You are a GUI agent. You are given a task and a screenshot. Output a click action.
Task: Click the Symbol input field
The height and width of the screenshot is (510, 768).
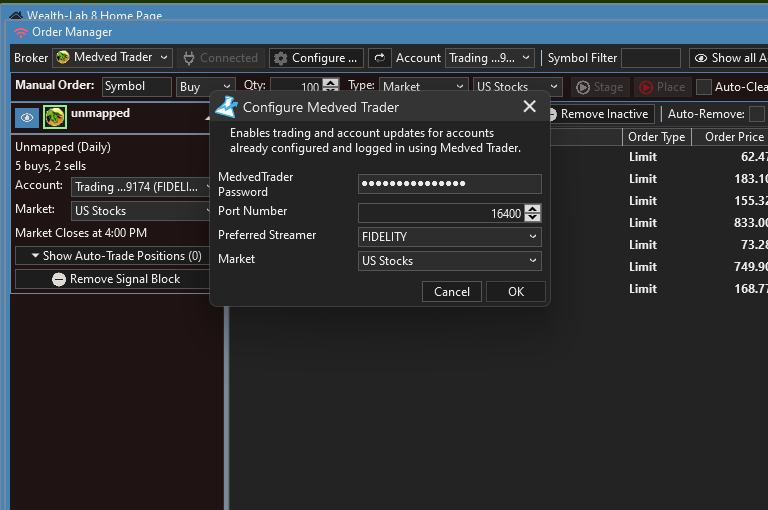pos(137,87)
